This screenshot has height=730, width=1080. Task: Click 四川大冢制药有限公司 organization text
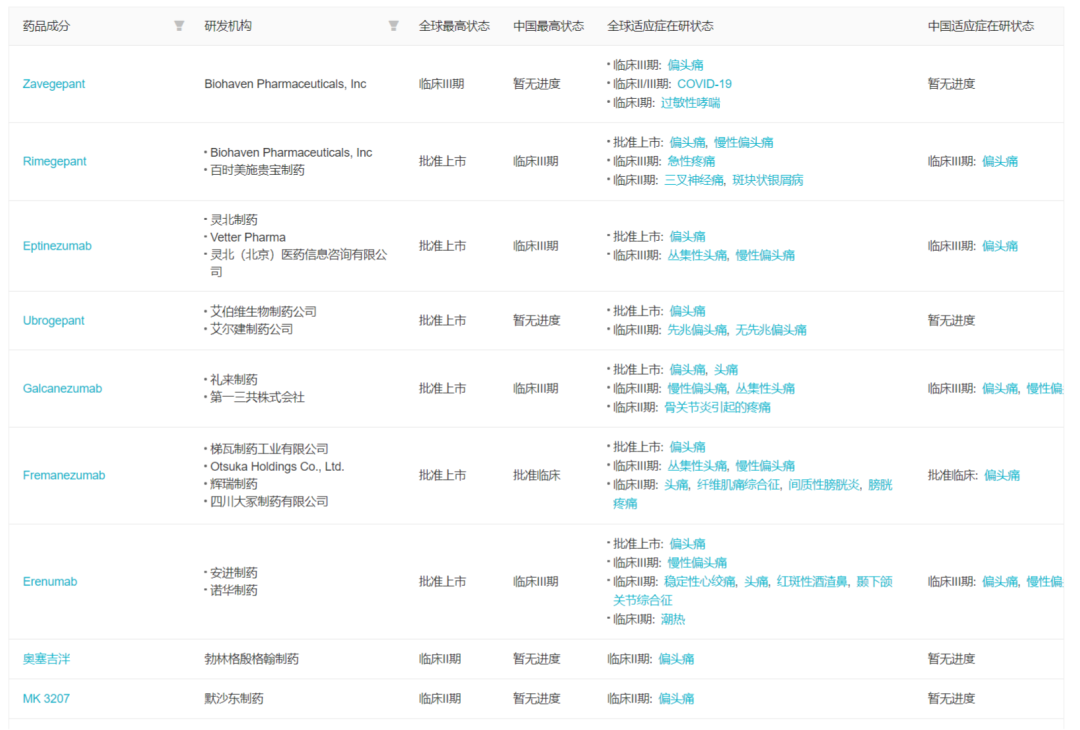(269, 501)
